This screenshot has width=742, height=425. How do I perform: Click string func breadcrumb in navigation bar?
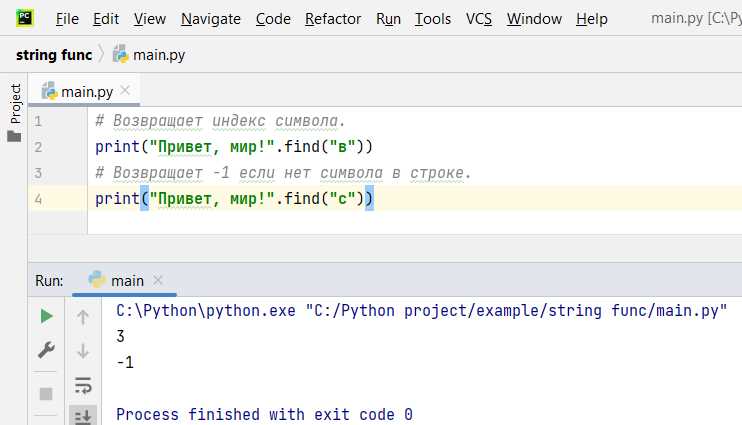(x=54, y=55)
